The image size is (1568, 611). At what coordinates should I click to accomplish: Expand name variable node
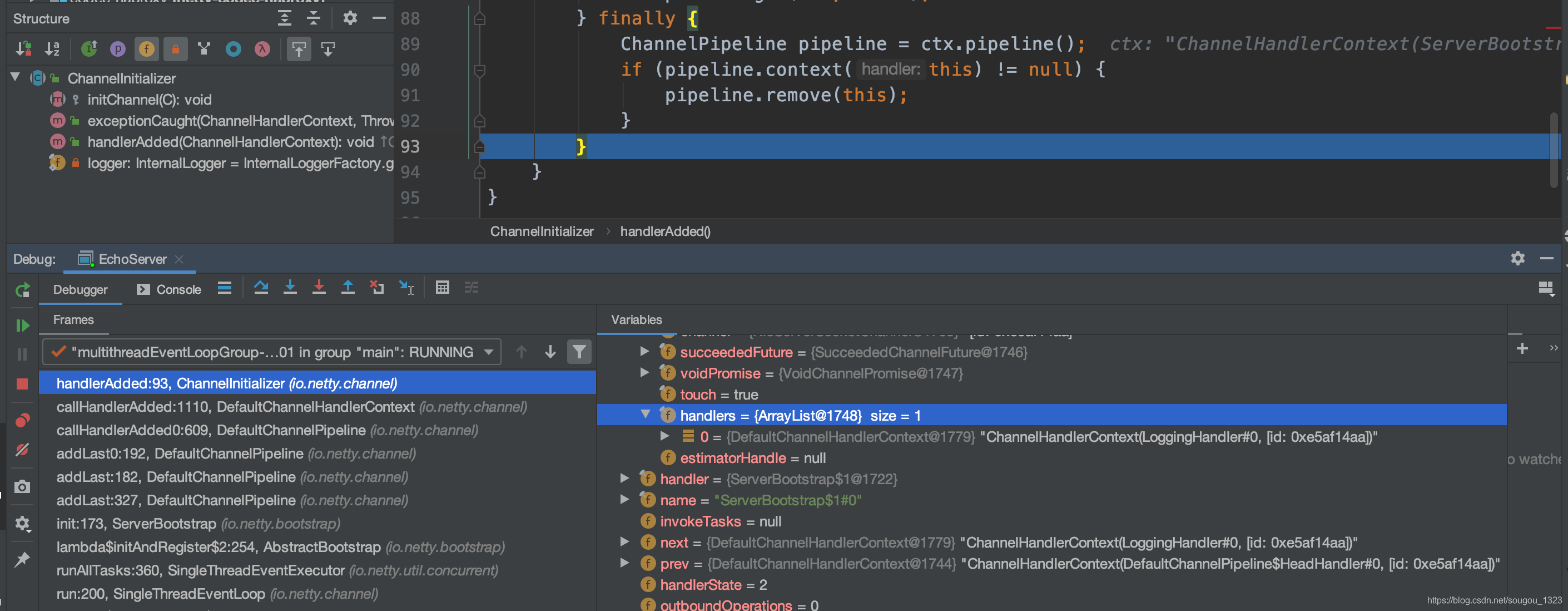[624, 500]
